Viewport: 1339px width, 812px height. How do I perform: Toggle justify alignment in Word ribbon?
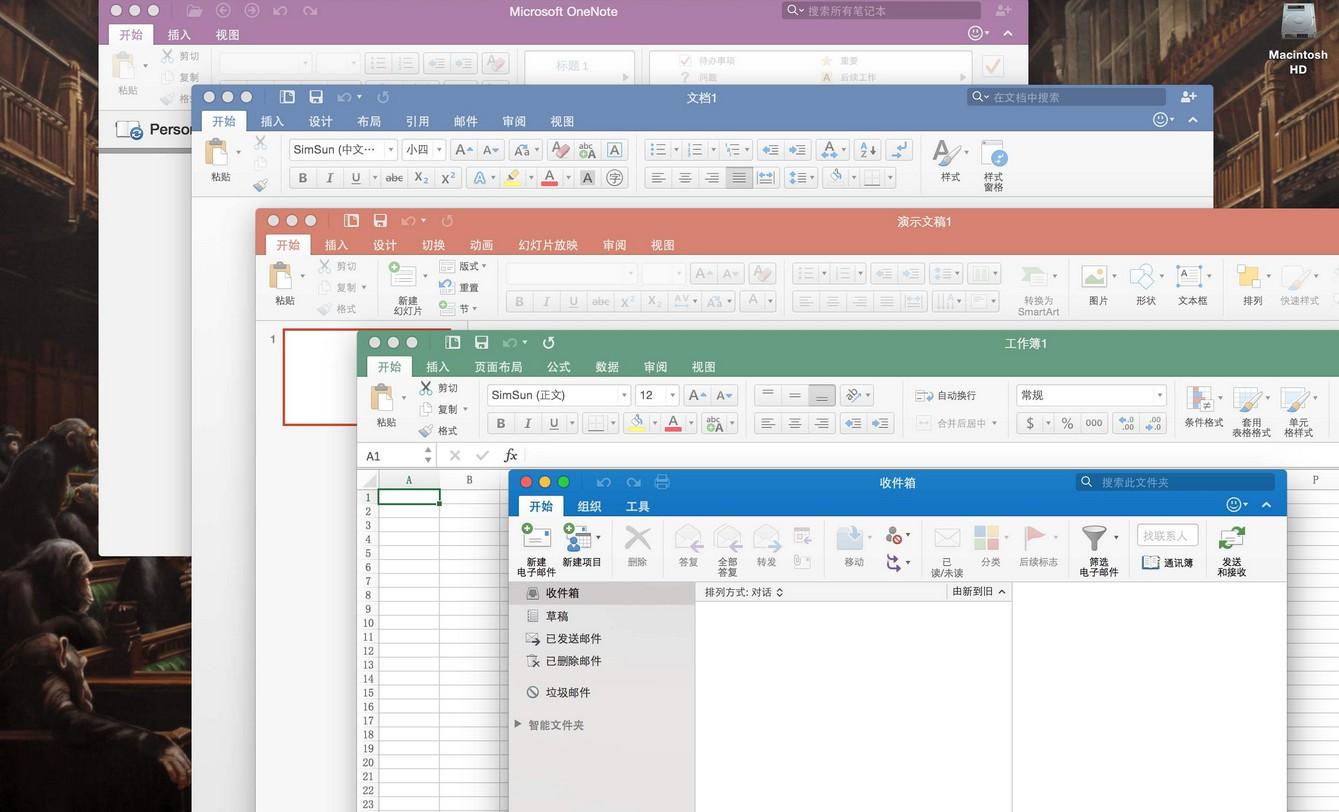(x=739, y=178)
